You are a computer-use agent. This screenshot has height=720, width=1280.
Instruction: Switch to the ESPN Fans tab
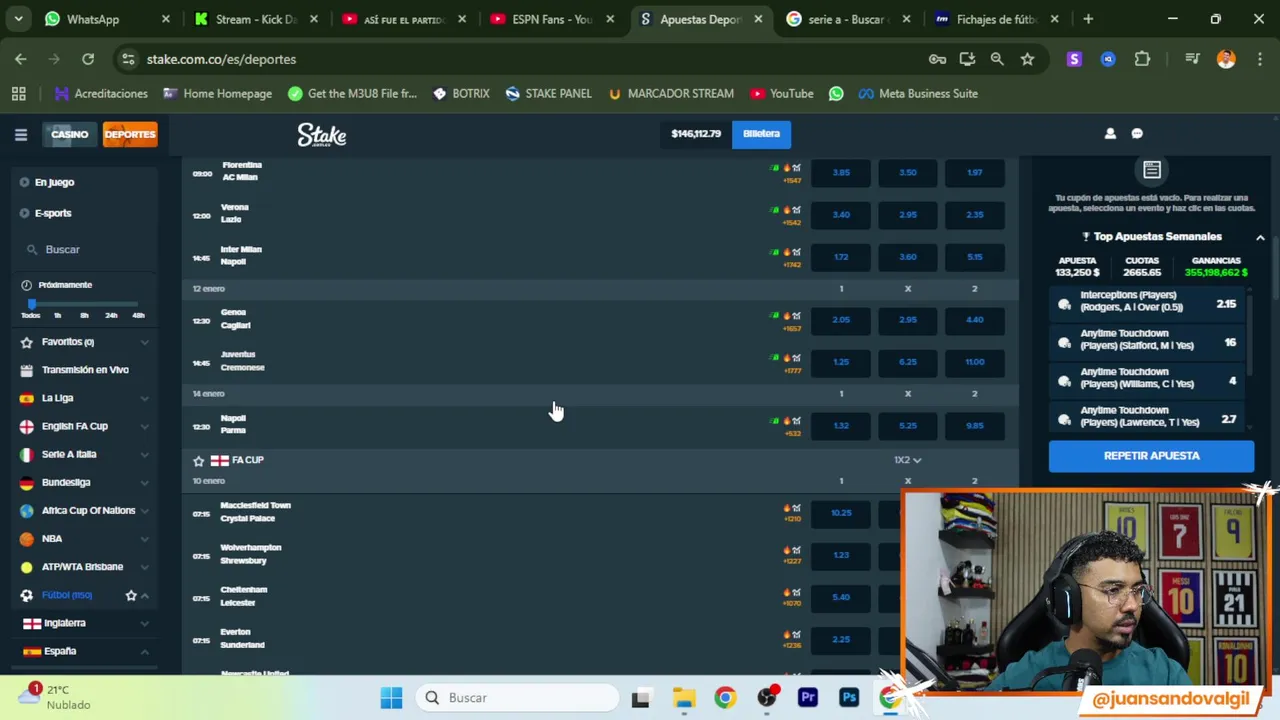(552, 19)
